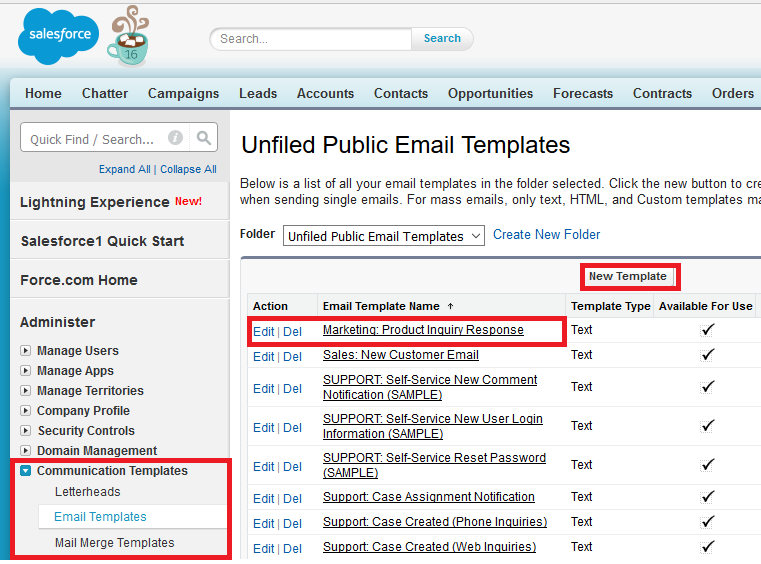This screenshot has height=564, width=761.
Task: Expand the Manage Users tree node
Action: coord(26,351)
